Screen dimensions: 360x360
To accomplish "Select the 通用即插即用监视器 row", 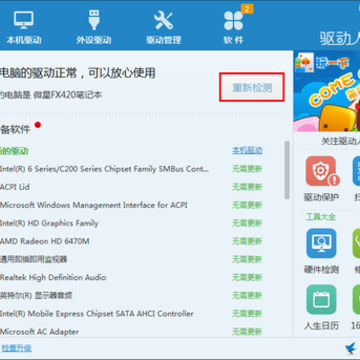I will click(131, 259).
